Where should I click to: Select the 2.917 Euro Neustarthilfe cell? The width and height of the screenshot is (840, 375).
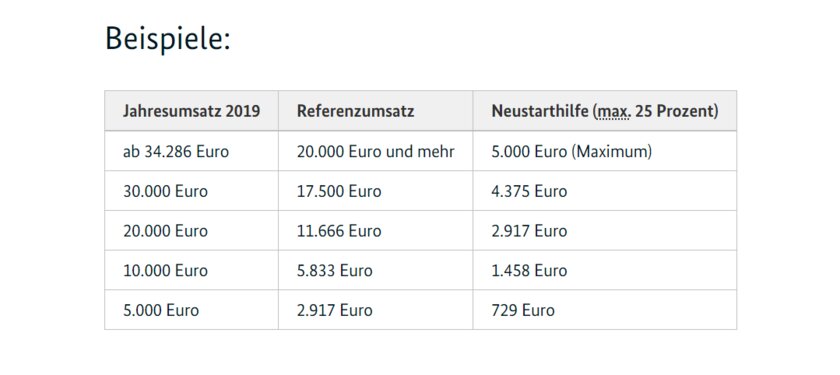605,230
